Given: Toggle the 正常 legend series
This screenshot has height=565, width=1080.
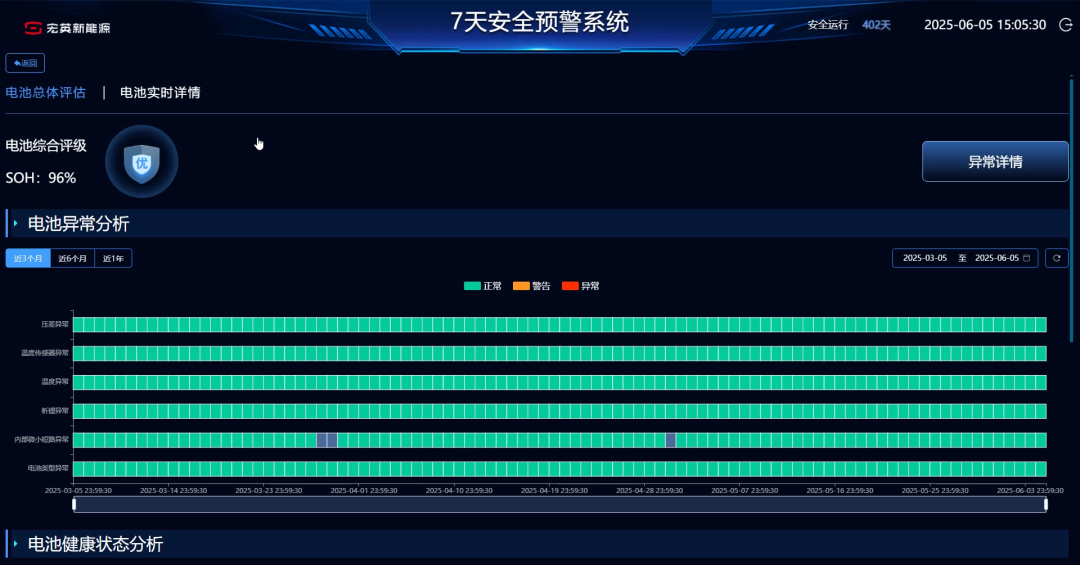Looking at the screenshot, I should 483,286.
